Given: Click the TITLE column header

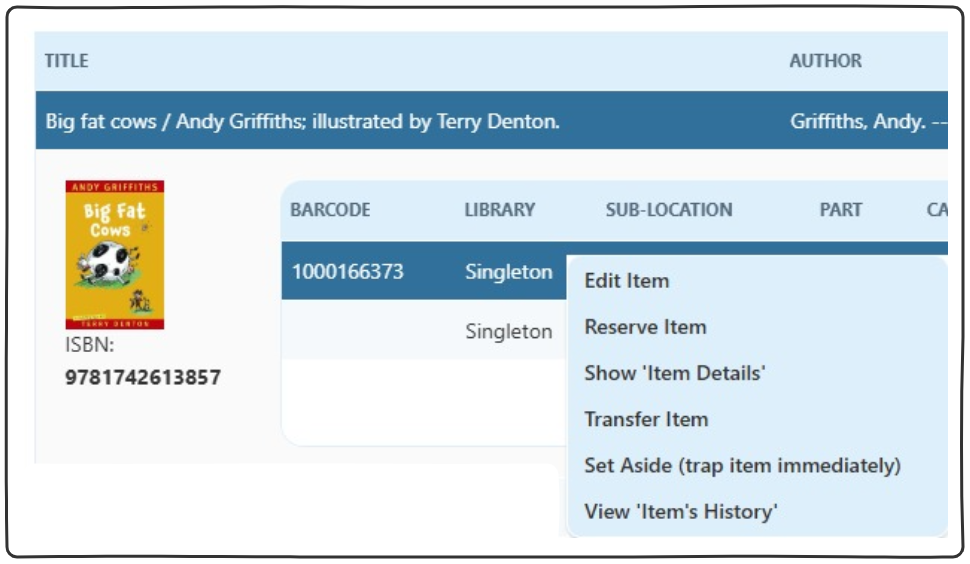Looking at the screenshot, I should [66, 61].
